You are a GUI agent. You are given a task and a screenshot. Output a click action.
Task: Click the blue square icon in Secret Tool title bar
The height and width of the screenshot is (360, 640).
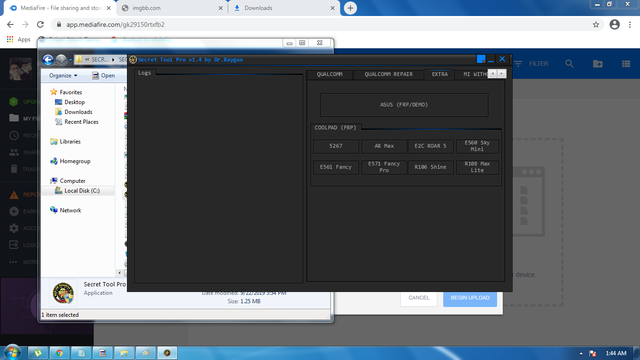click(x=481, y=59)
